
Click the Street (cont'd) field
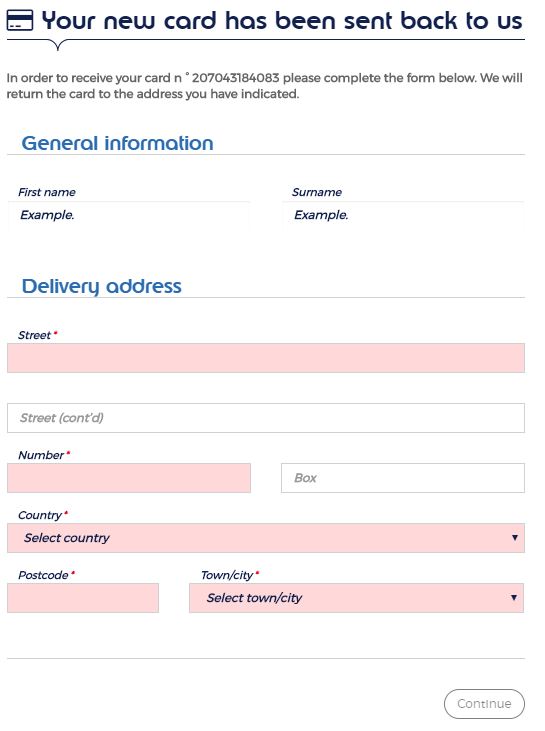(x=266, y=418)
